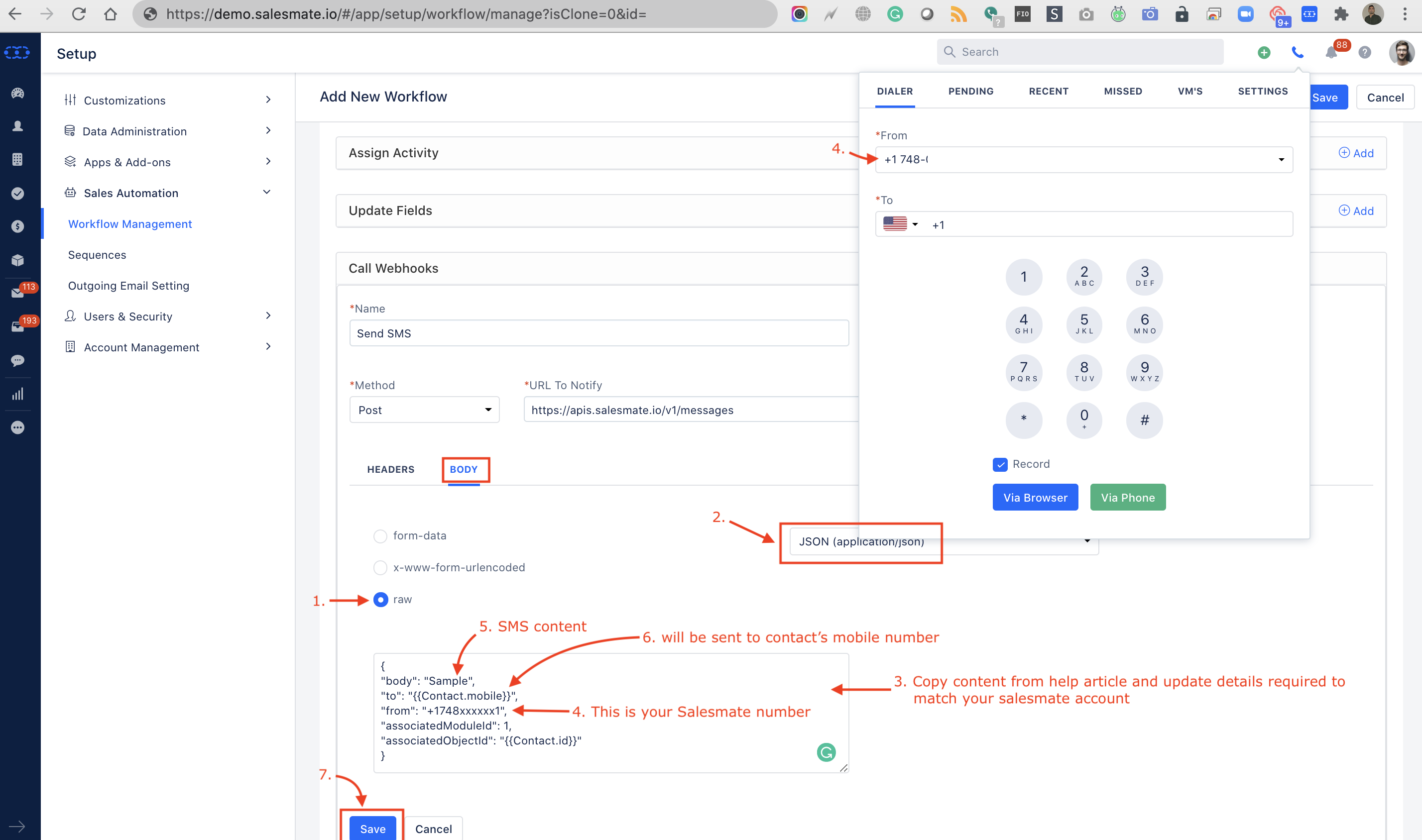Open the inbox icon with 193 badge
Screen dimensions: 1422x840
click(x=17, y=326)
